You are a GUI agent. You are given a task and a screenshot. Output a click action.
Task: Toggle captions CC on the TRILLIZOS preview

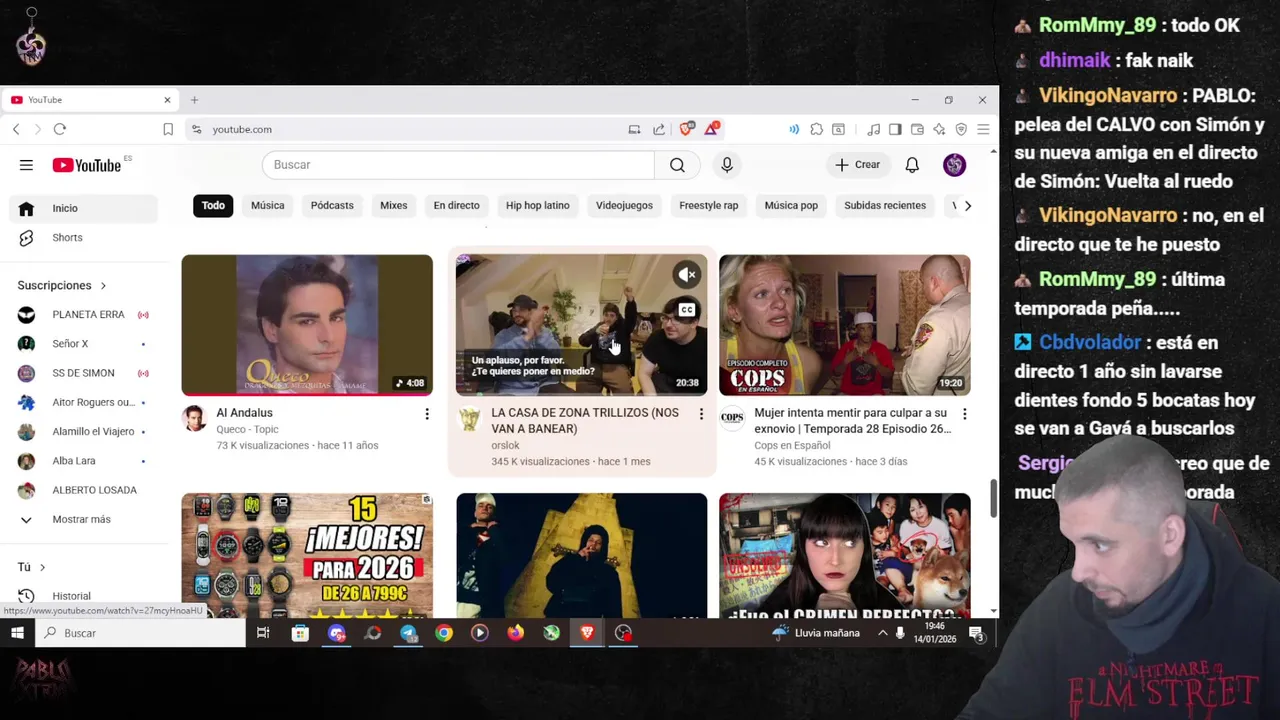687,310
